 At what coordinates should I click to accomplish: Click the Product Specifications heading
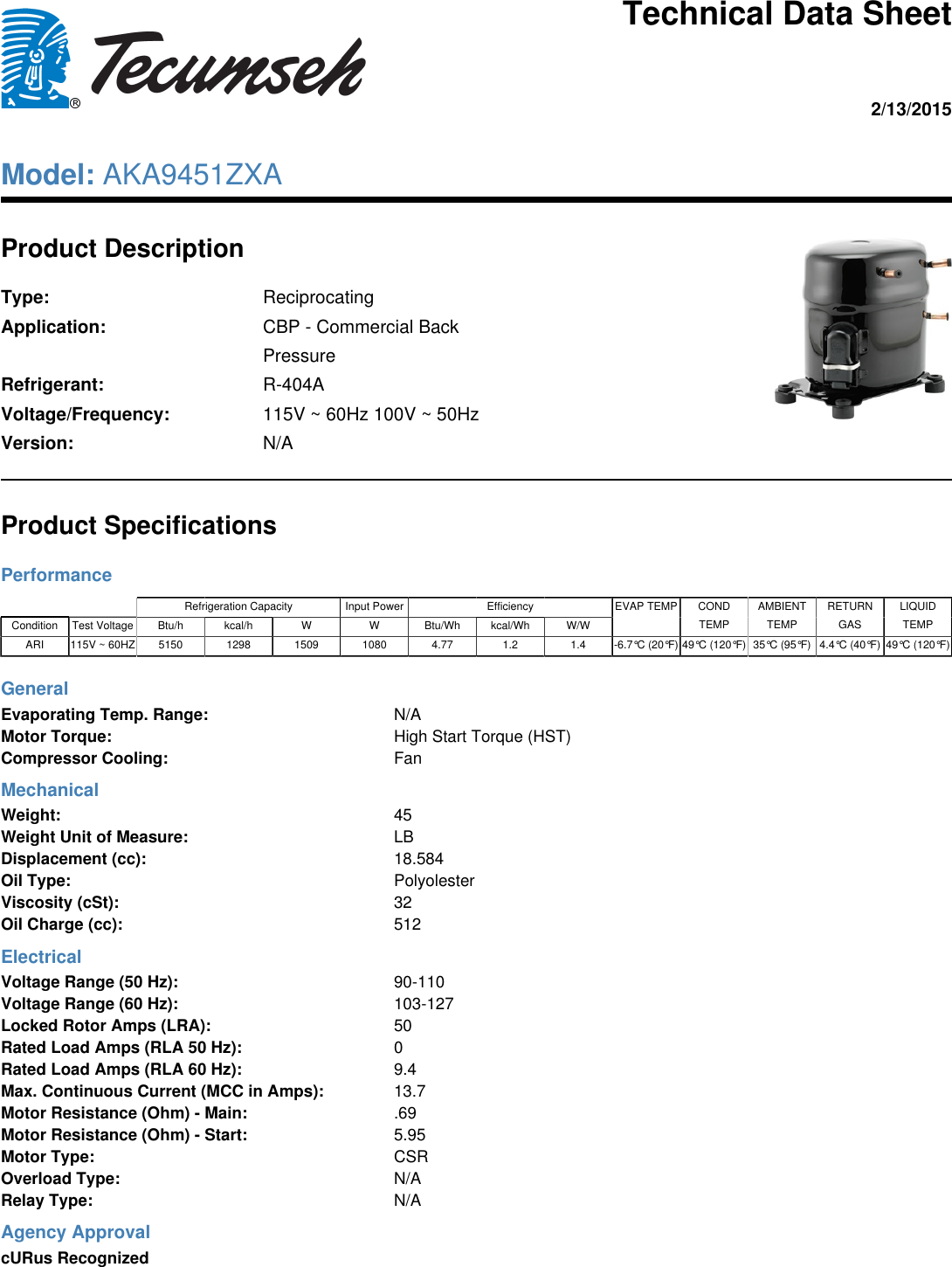[140, 525]
